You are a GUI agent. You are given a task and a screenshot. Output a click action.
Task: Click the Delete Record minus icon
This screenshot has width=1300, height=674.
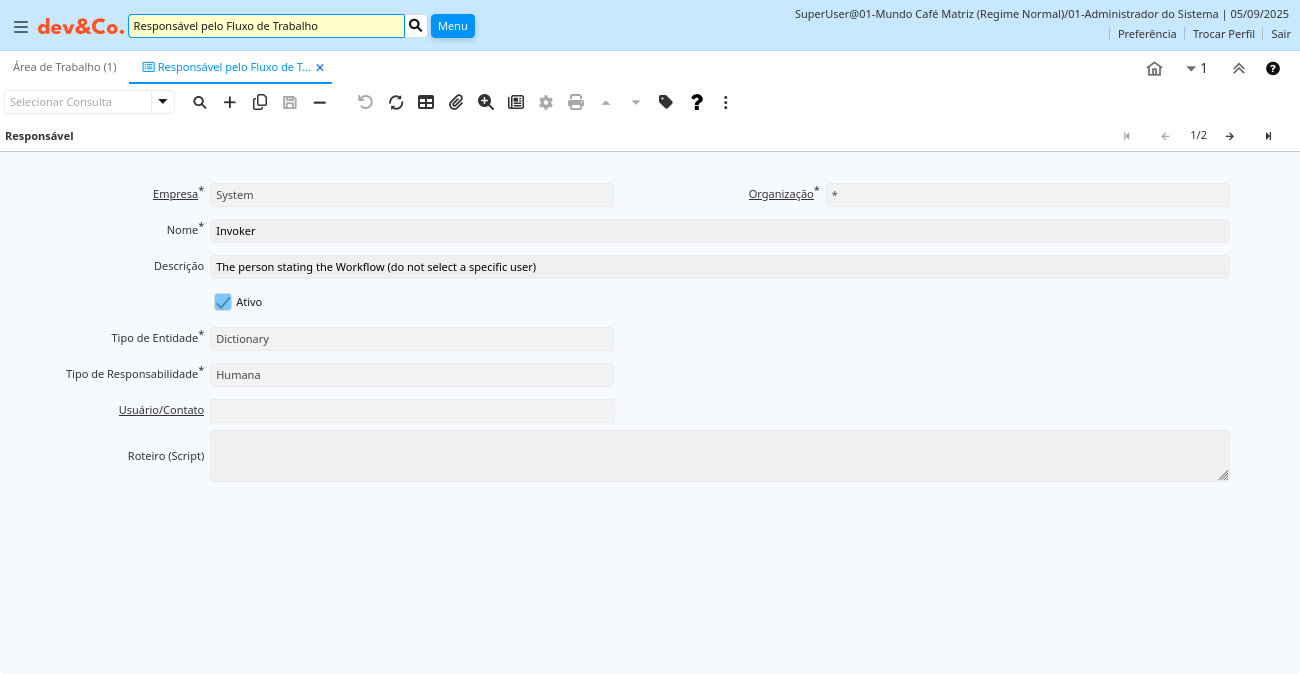tap(320, 102)
